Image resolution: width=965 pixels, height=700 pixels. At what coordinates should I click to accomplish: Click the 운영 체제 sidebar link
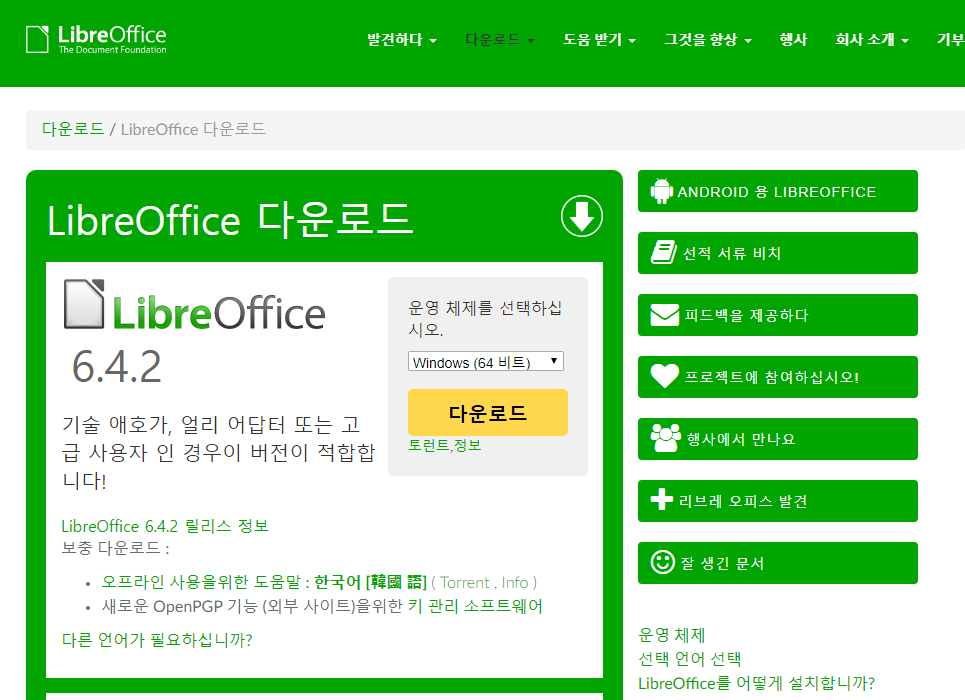pos(671,635)
